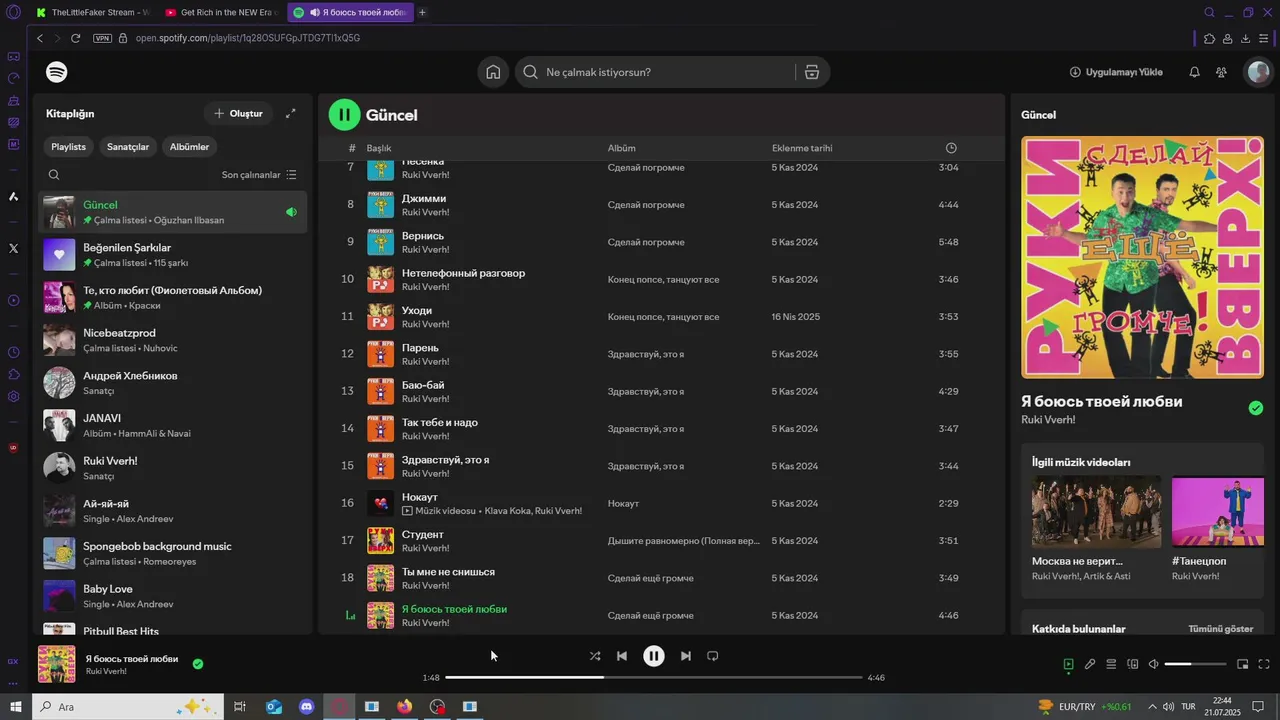Open a new browser tab with plus
Screen dimensions: 1280x720
tap(422, 12)
